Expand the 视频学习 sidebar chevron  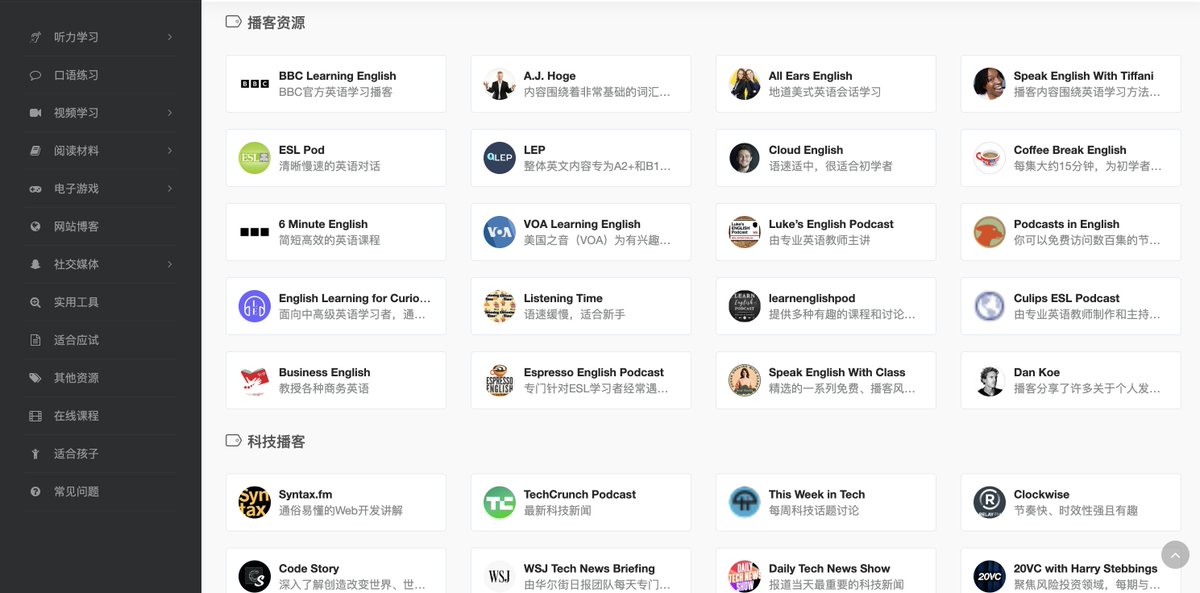170,113
